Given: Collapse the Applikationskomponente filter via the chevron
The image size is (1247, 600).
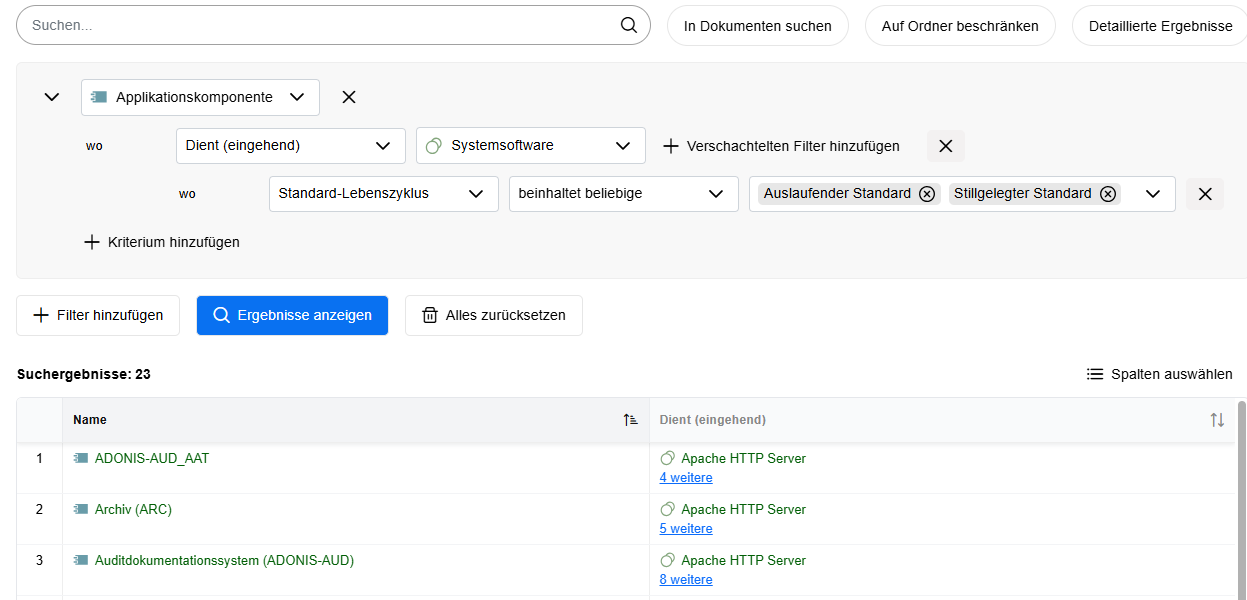Looking at the screenshot, I should [50, 97].
